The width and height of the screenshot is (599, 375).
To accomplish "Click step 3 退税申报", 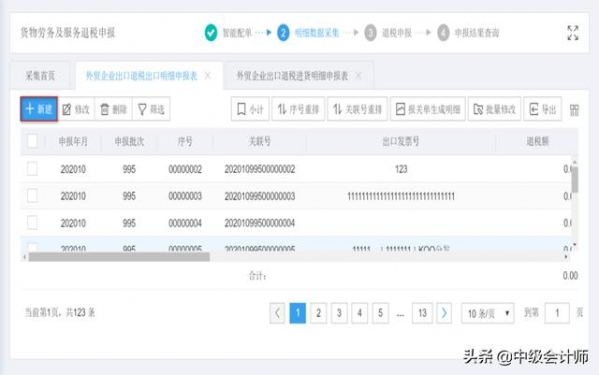I will pyautogui.click(x=388, y=33).
